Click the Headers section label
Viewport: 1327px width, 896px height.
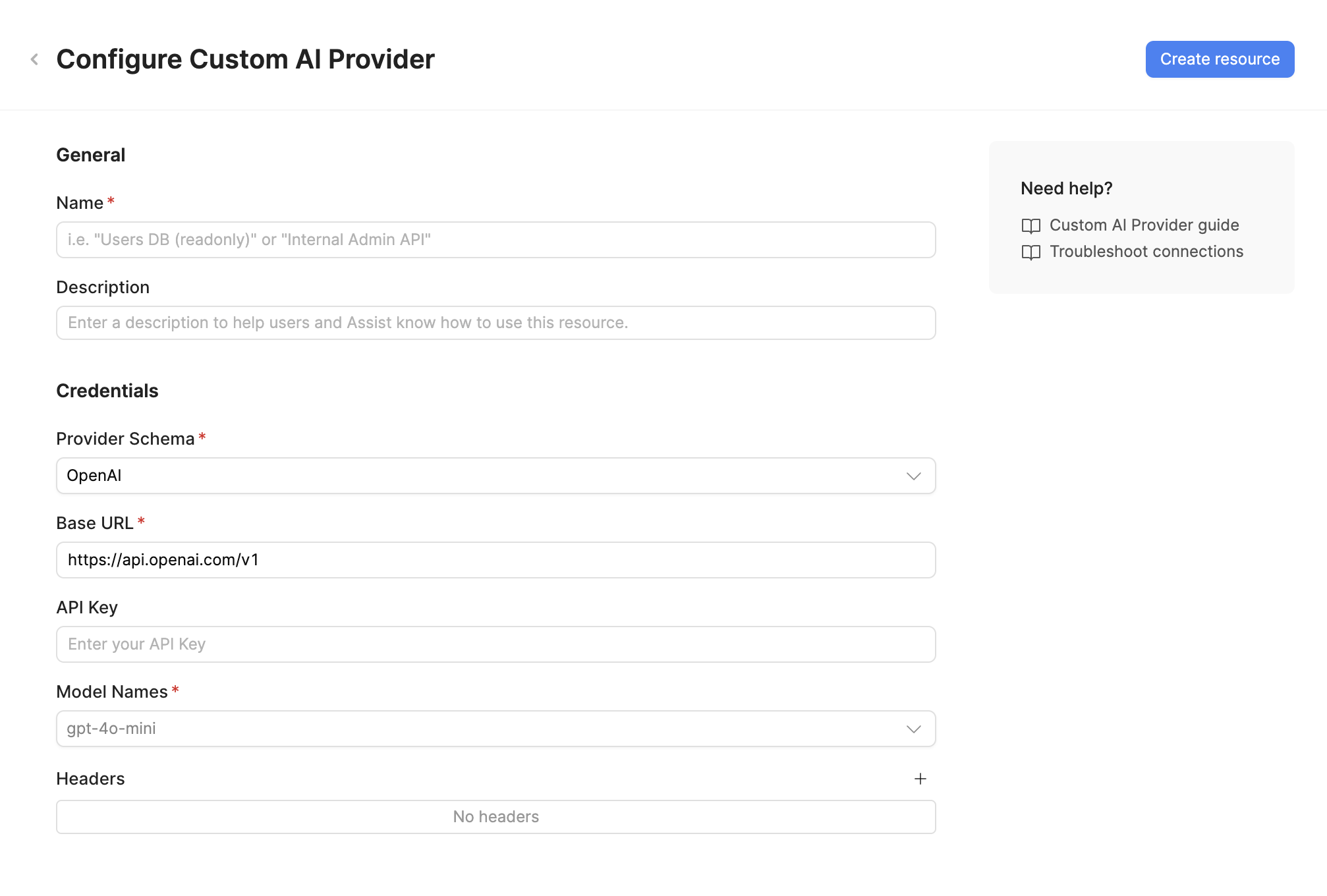pos(90,778)
